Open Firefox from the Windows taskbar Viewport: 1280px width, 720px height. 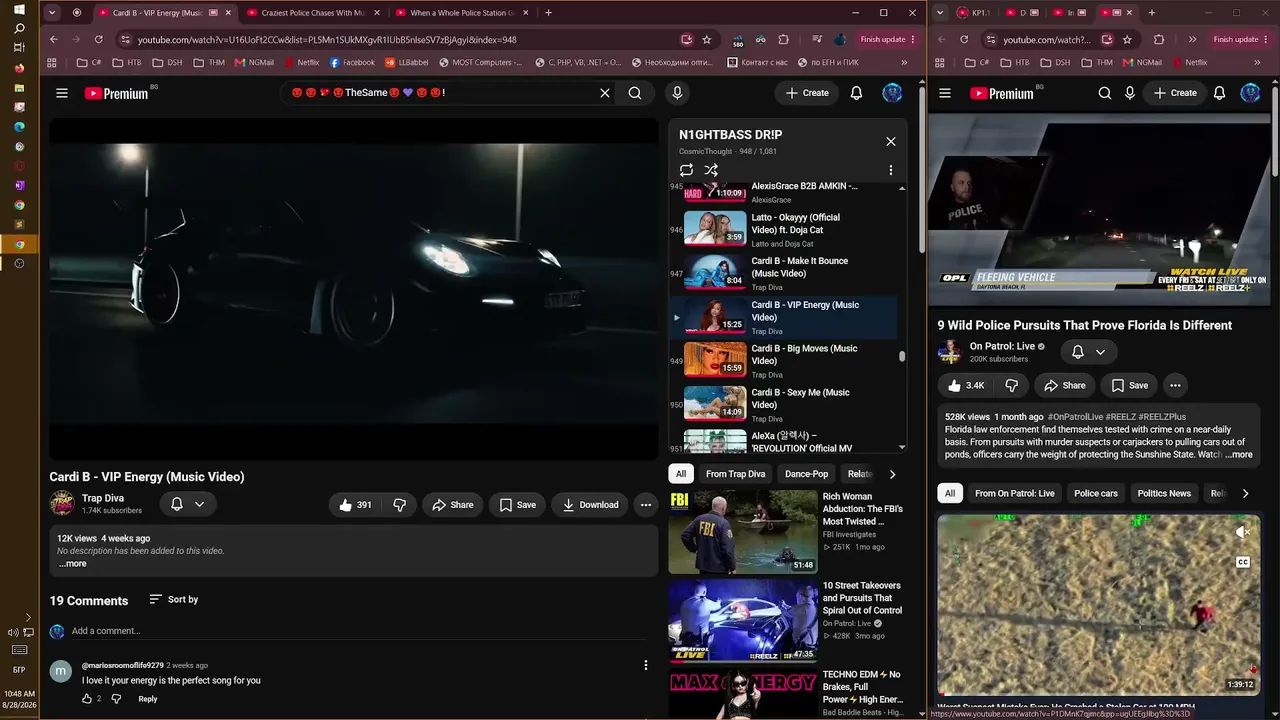19,68
